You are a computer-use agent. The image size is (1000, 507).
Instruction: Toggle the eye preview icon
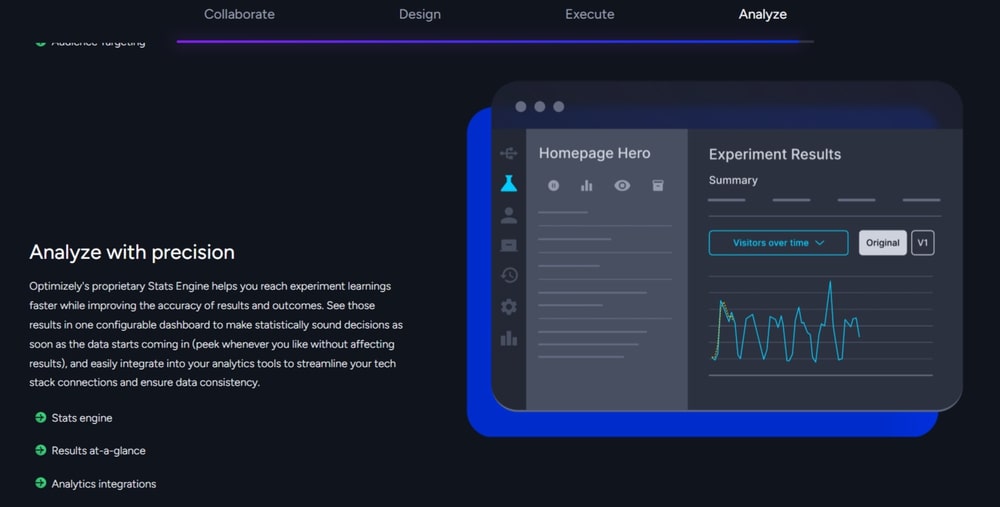(622, 186)
